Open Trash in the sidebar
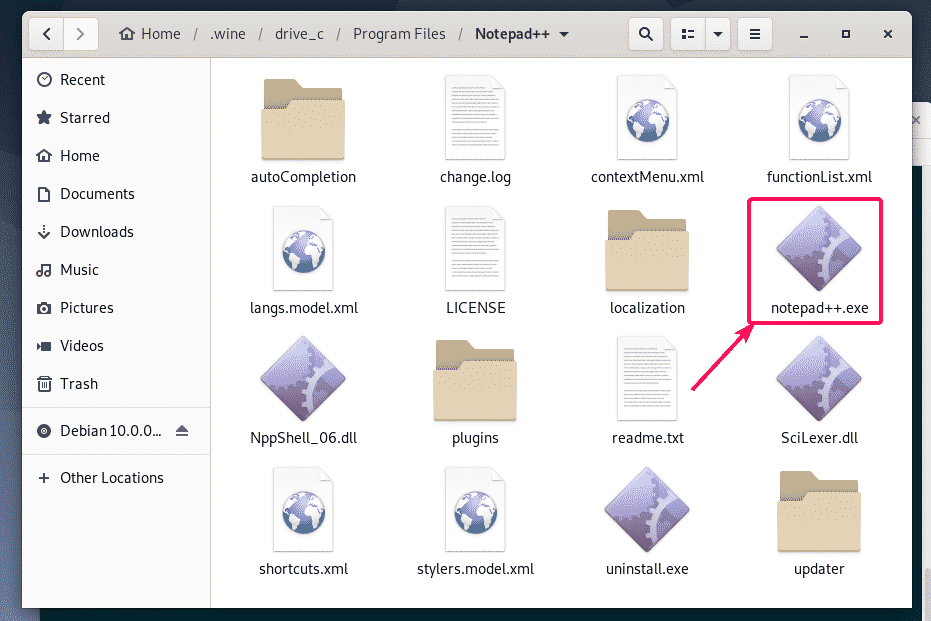Viewport: 931px width, 621px height. 116,384
